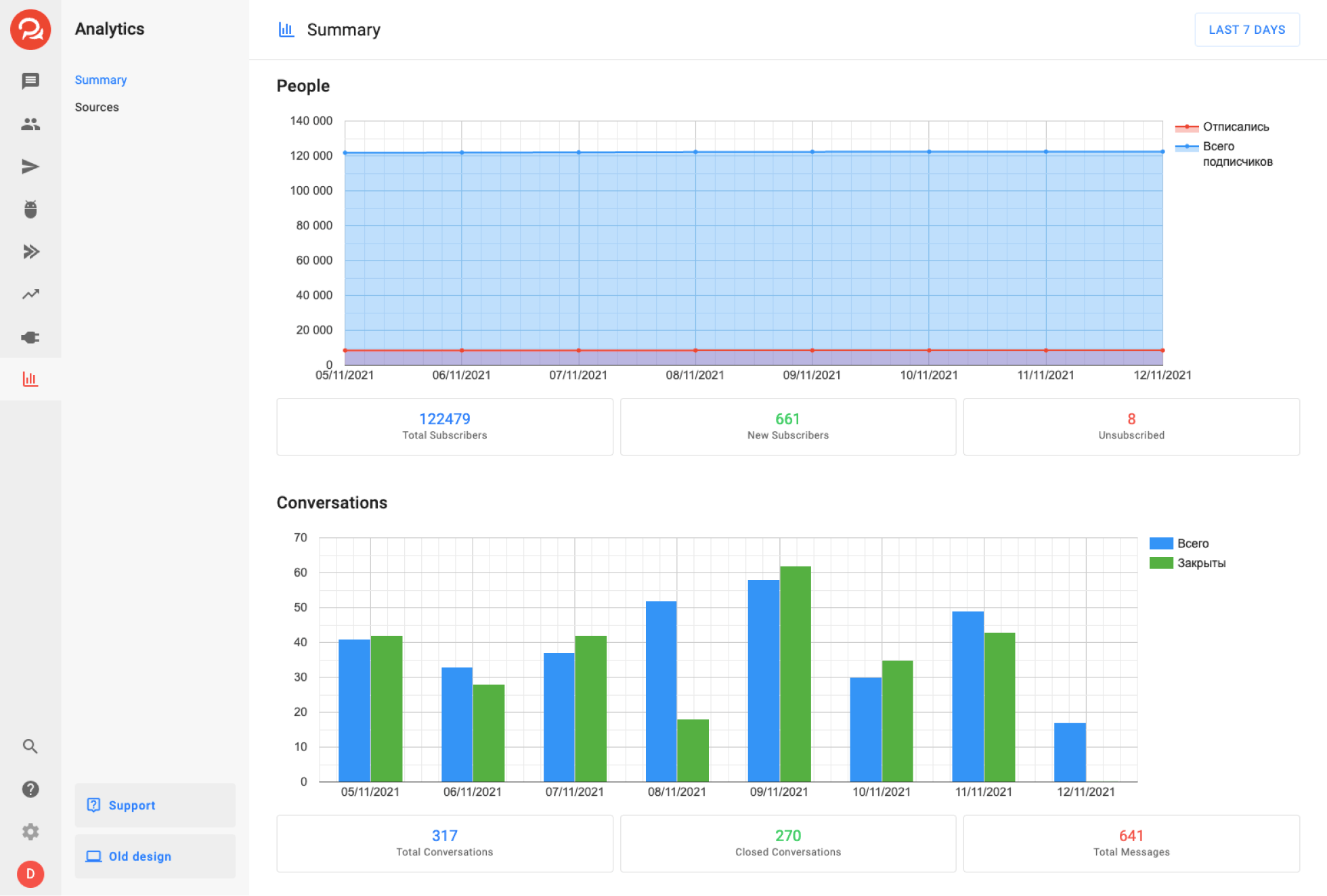The width and height of the screenshot is (1327, 896).
Task: Select the Summary menu item
Action: click(101, 80)
